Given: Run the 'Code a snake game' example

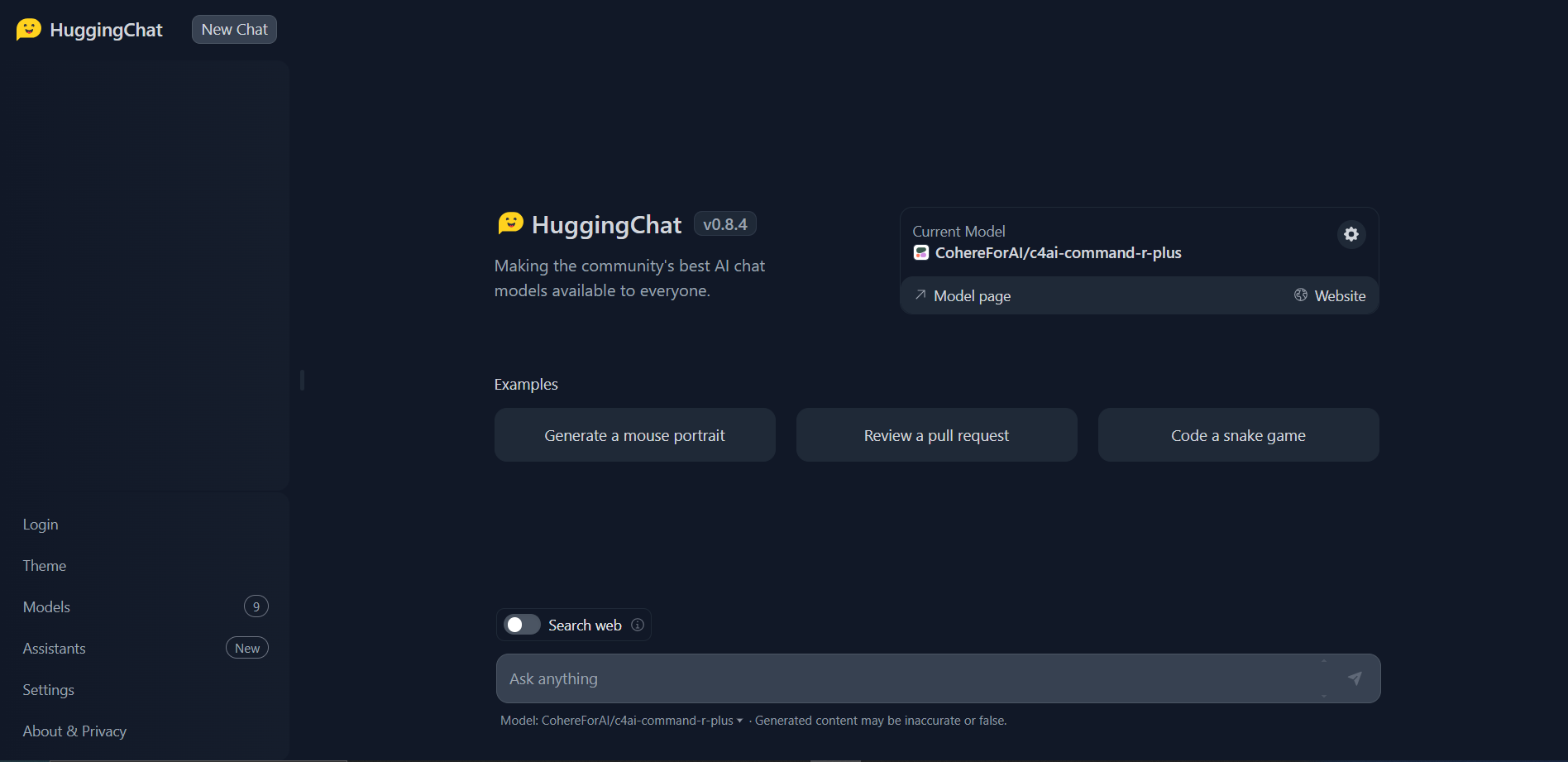Looking at the screenshot, I should click(1237, 434).
